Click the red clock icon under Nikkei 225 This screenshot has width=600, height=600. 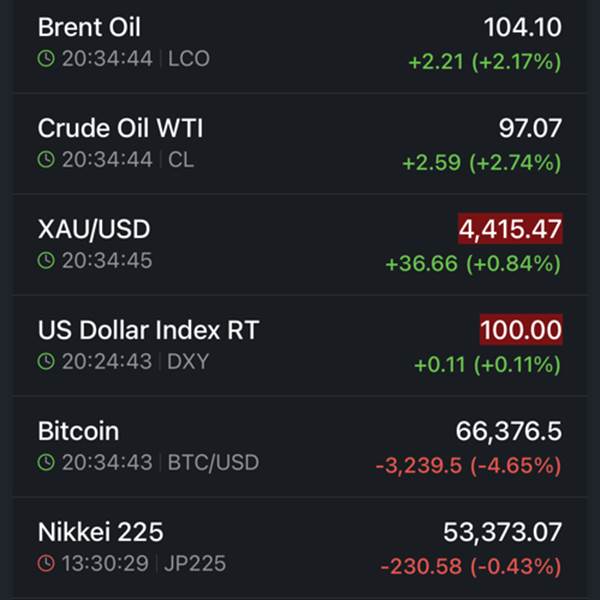[x=46, y=564]
